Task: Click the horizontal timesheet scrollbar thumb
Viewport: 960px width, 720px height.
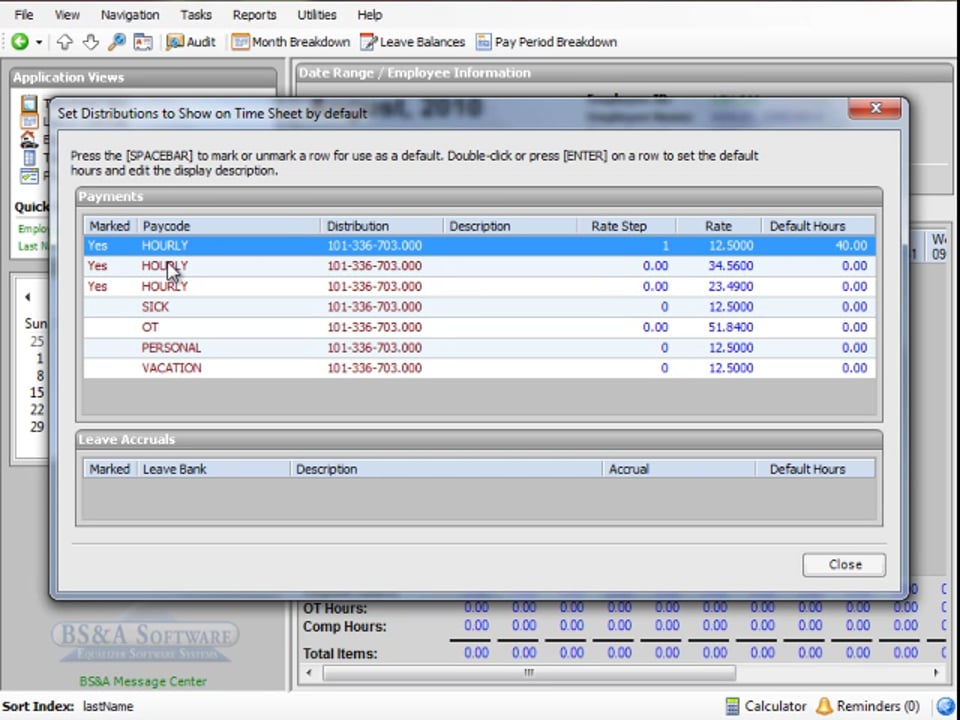Action: pyautogui.click(x=529, y=673)
